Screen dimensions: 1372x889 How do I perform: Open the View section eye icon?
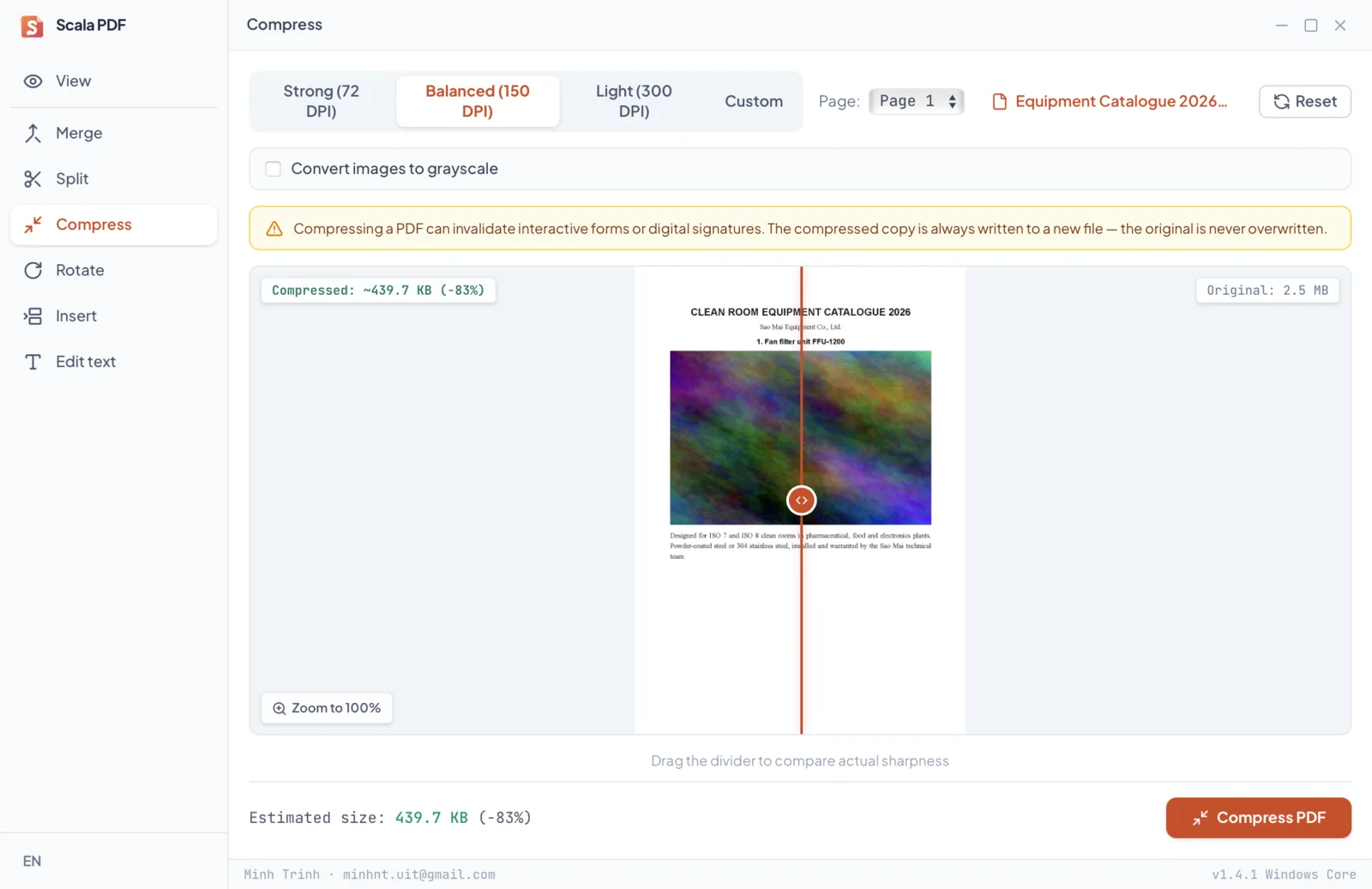tap(33, 81)
